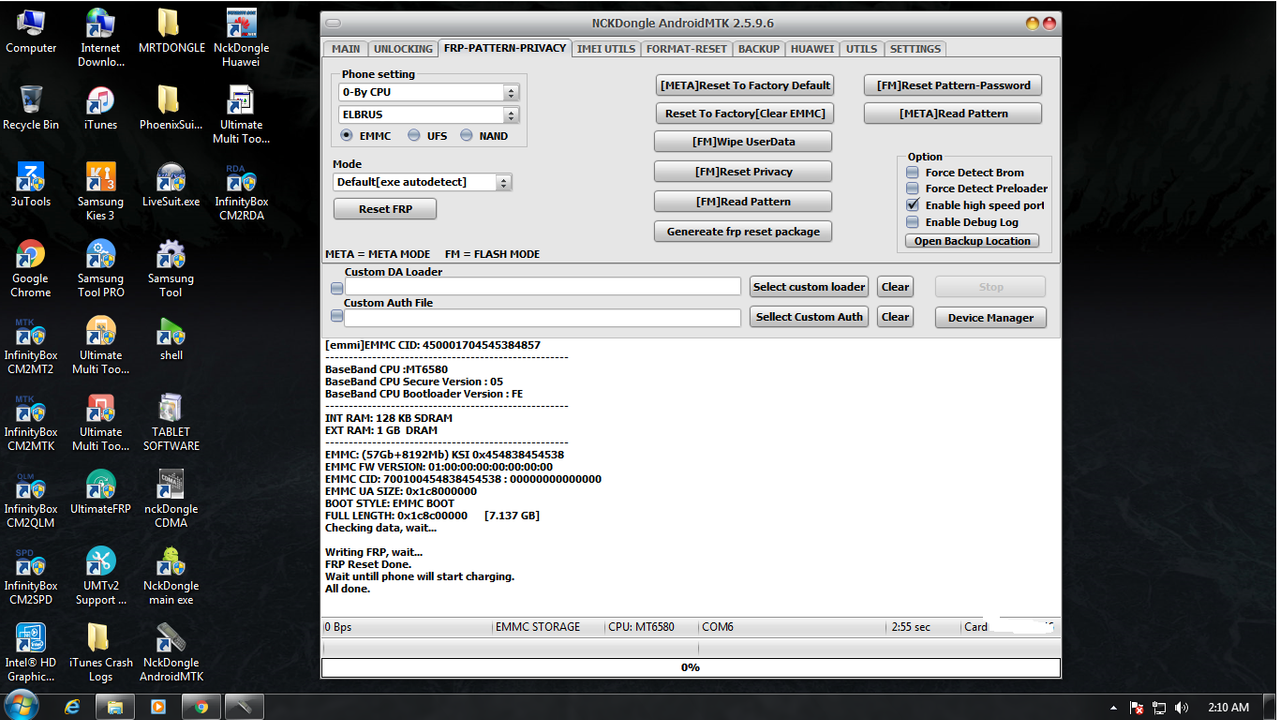
Task: Open the Recycle Bin icon
Action: [x=31, y=108]
